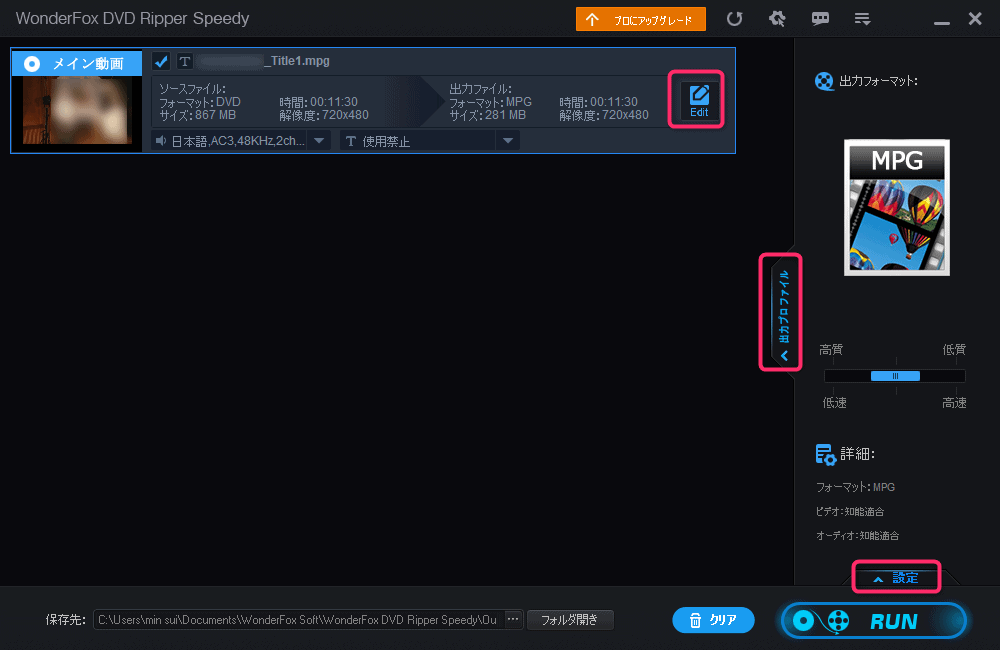
Task: Click the three-dots browse path button
Action: tap(513, 620)
